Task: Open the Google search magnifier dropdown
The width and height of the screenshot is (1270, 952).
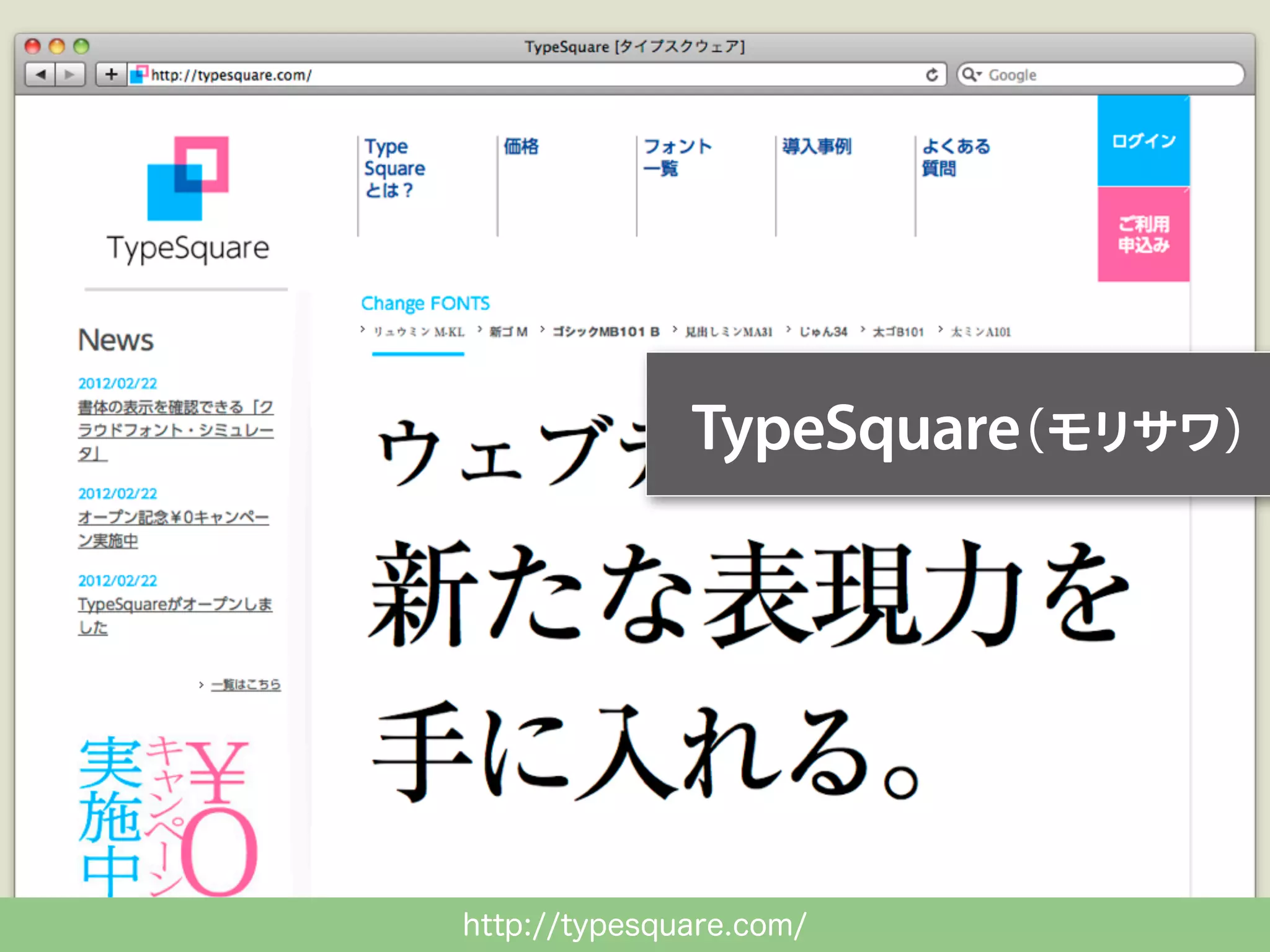Action: (x=972, y=75)
